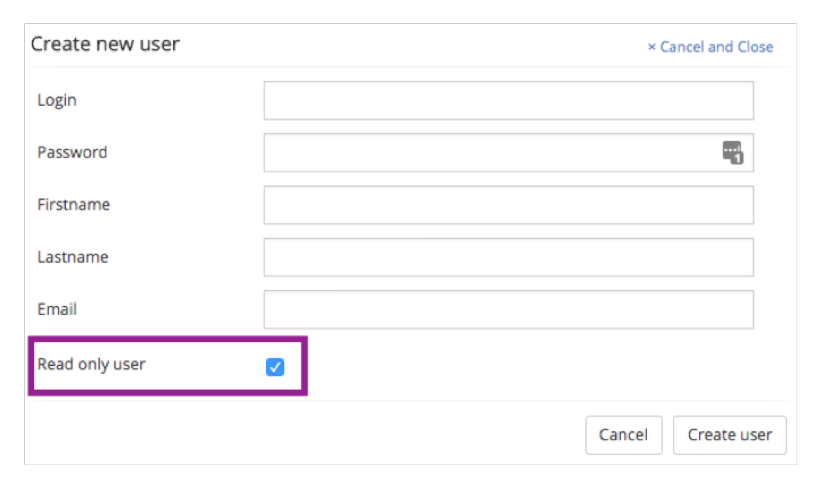This screenshot has width=822, height=490.
Task: Focus the Login input field
Action: pos(508,101)
